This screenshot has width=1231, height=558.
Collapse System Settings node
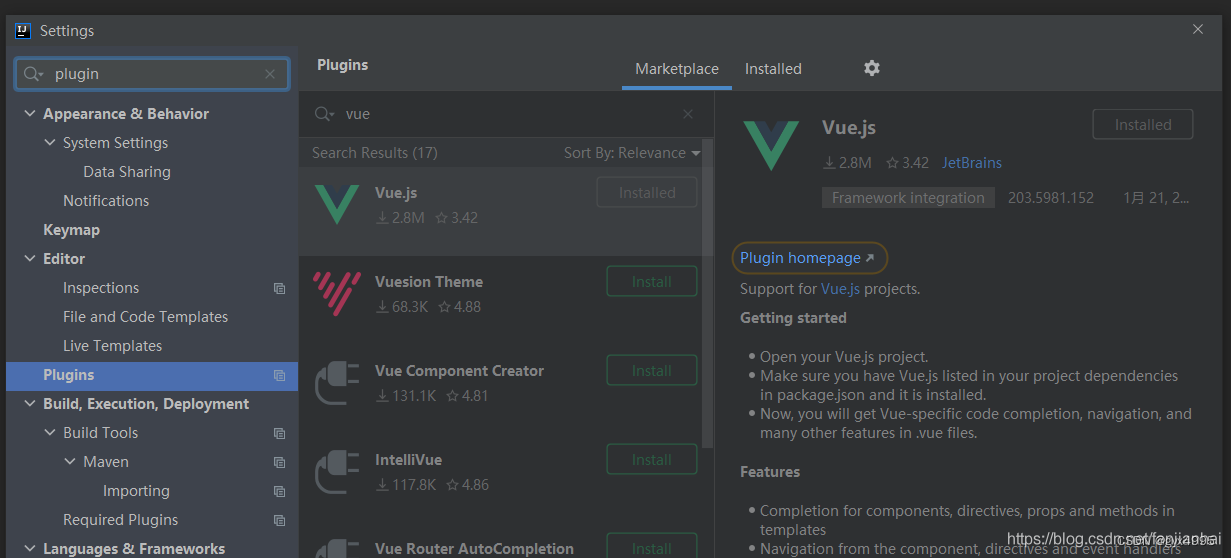click(x=50, y=143)
